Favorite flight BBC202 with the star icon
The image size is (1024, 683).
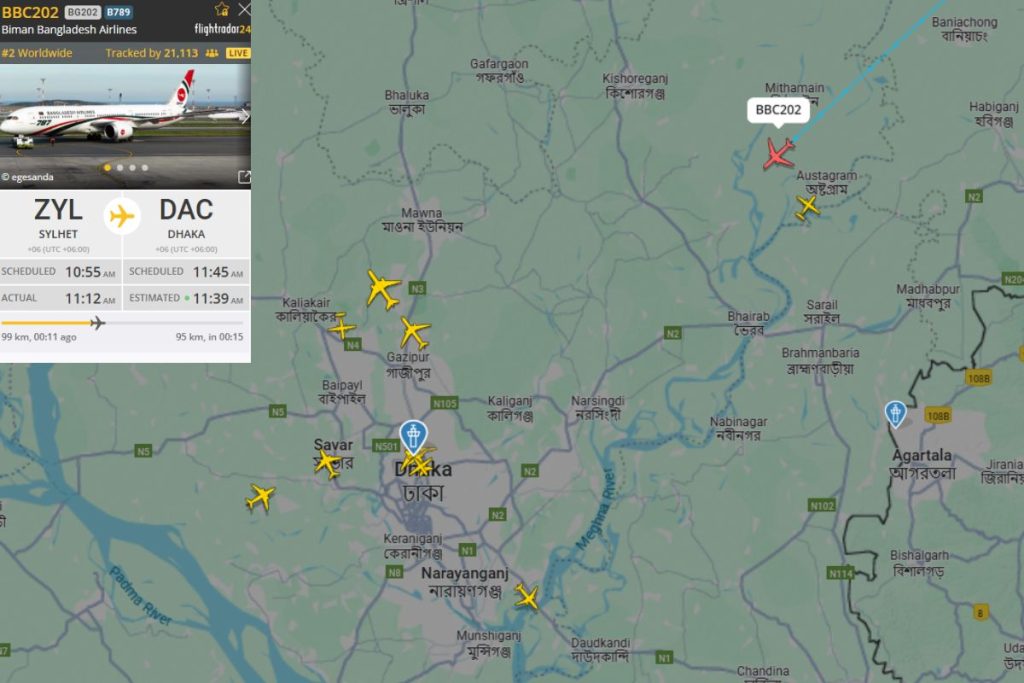222,9
